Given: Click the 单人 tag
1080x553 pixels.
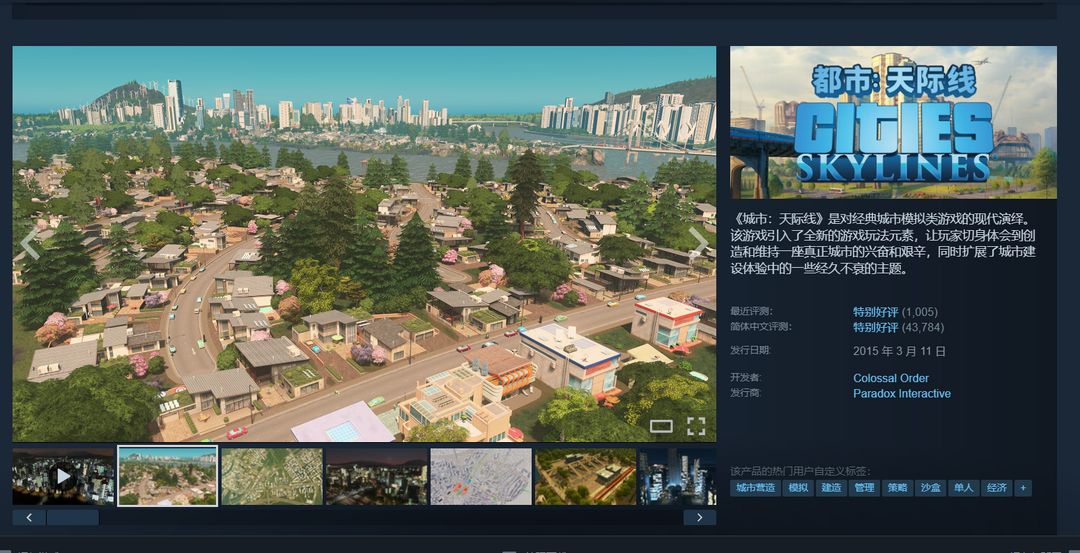Looking at the screenshot, I should (964, 488).
